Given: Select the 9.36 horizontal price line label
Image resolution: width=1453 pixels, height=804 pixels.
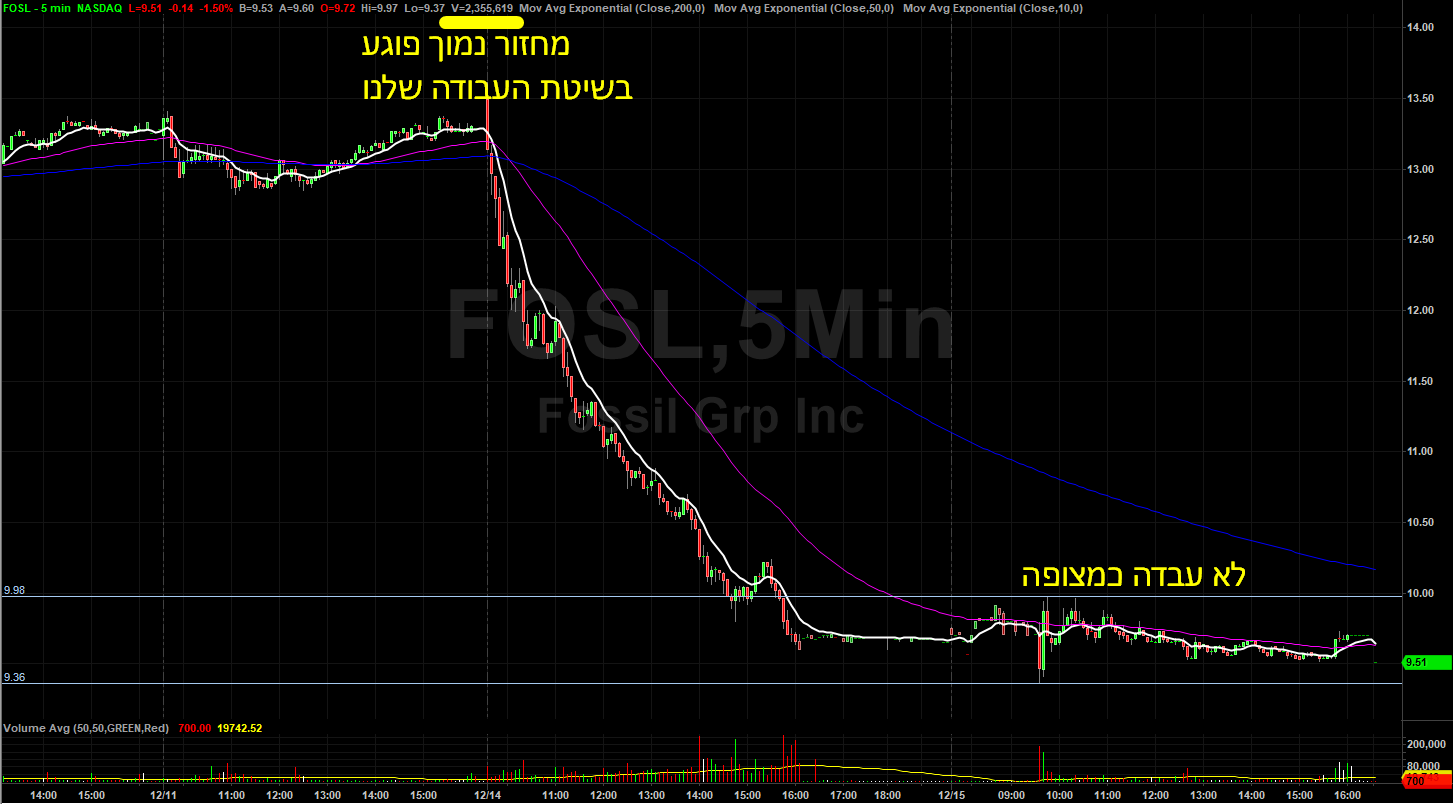Looking at the screenshot, I should pyautogui.click(x=14, y=677).
